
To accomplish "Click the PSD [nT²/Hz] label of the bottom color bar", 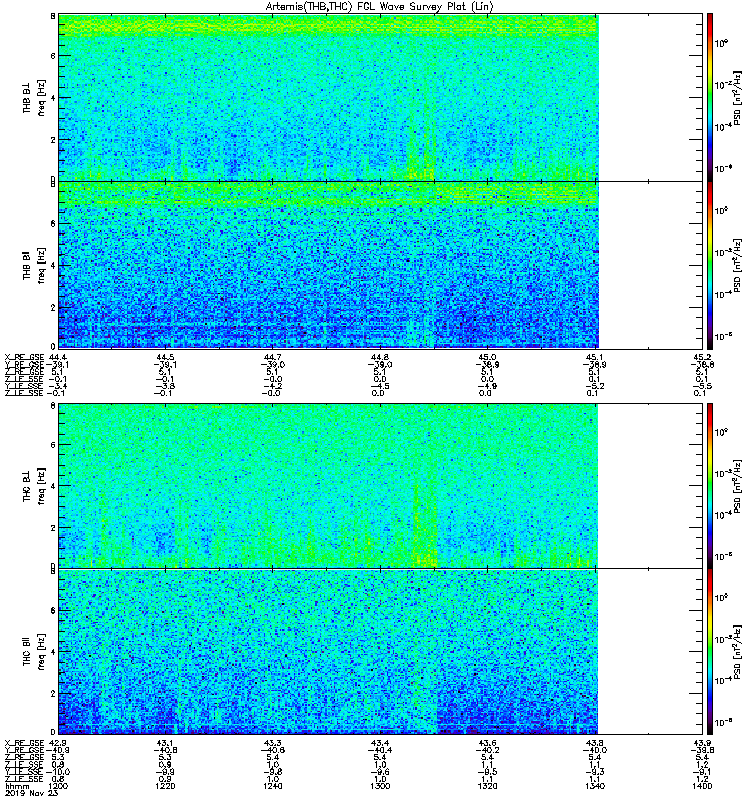I will pyautogui.click(x=737, y=652).
